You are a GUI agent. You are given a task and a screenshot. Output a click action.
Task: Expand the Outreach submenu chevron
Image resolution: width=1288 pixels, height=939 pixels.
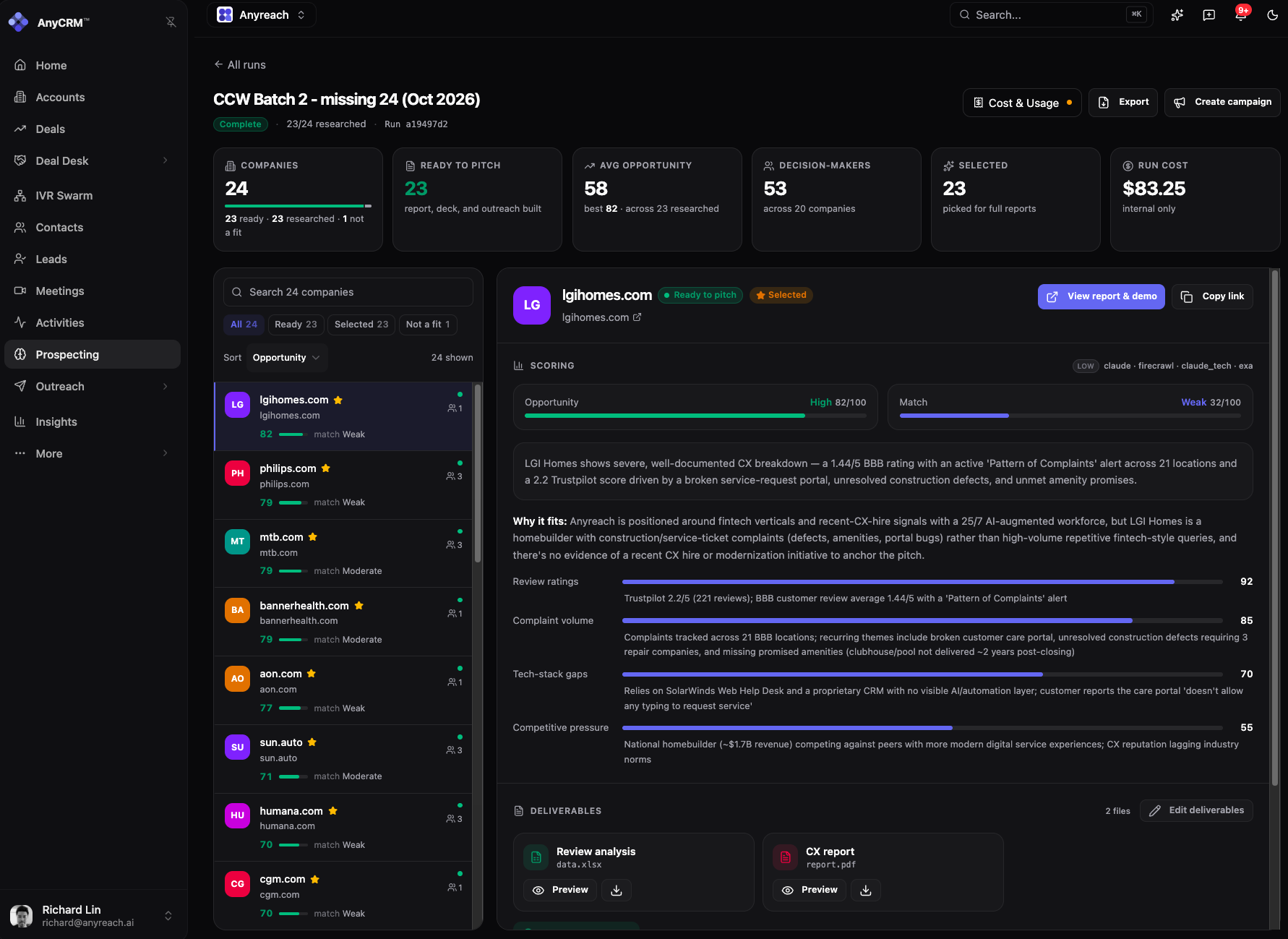[x=166, y=386]
